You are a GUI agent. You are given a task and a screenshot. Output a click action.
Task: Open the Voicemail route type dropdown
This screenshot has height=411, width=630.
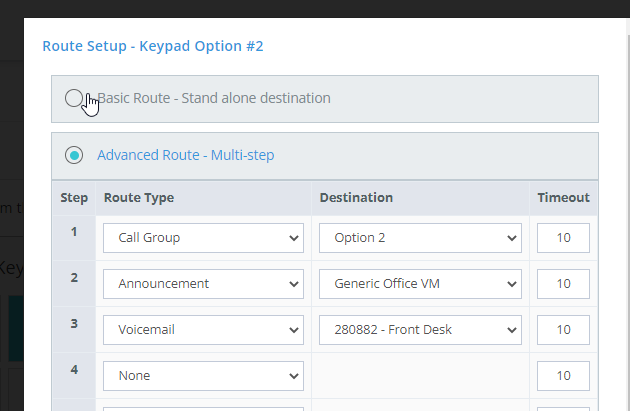[203, 330]
